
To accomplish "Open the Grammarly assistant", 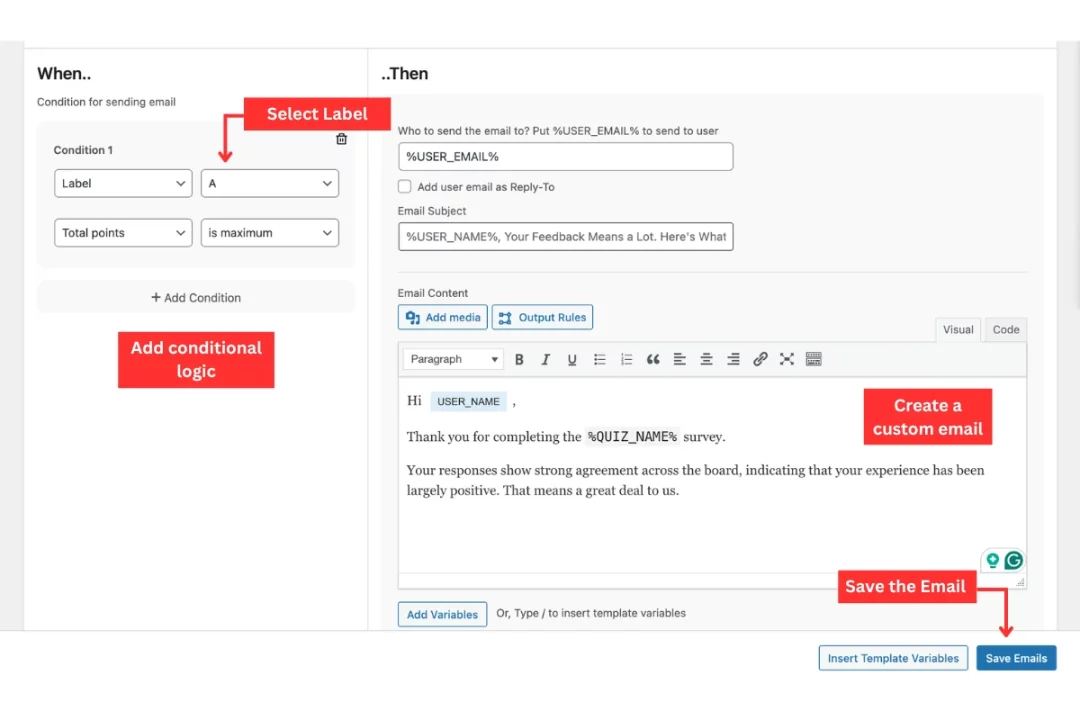I will tap(1016, 561).
